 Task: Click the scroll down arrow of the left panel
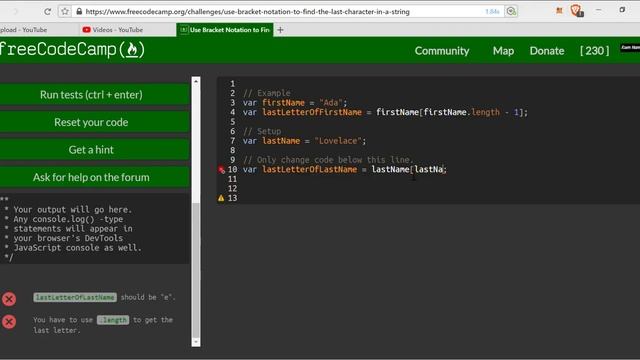(196, 342)
